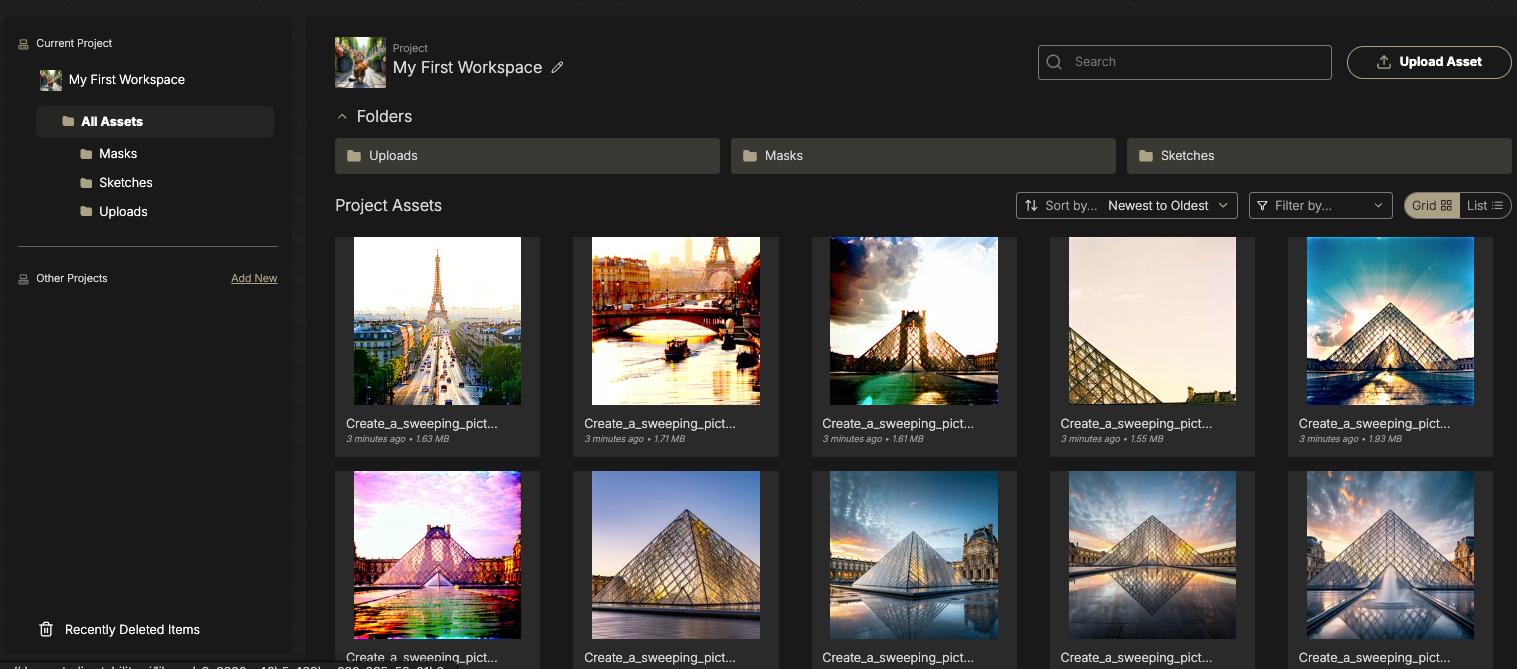Switch to Grid view

point(1432,205)
